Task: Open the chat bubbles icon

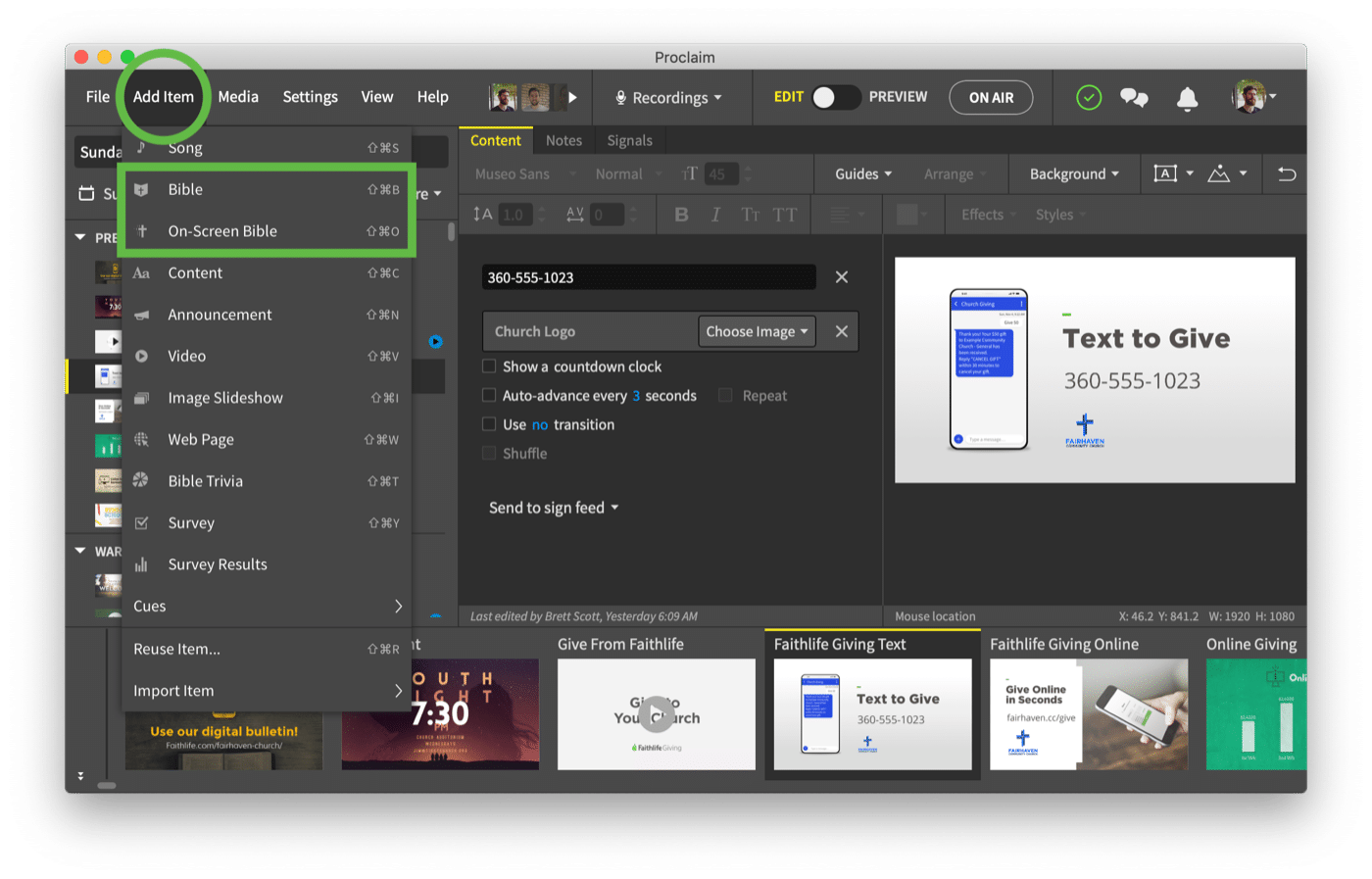Action: click(x=1134, y=97)
